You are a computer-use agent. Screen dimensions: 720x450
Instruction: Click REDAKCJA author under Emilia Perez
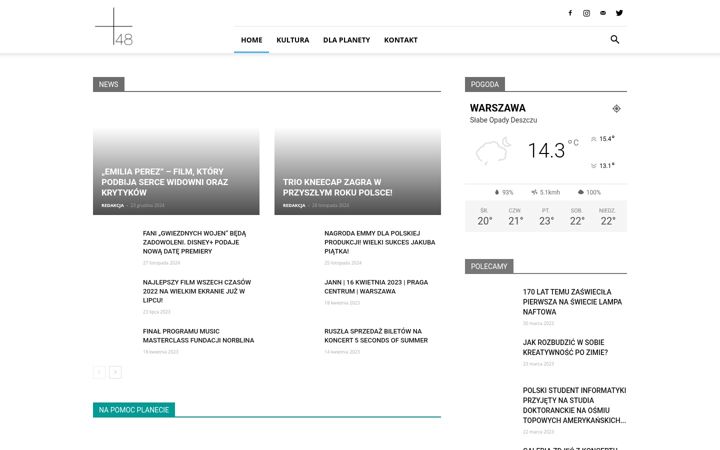coord(112,205)
